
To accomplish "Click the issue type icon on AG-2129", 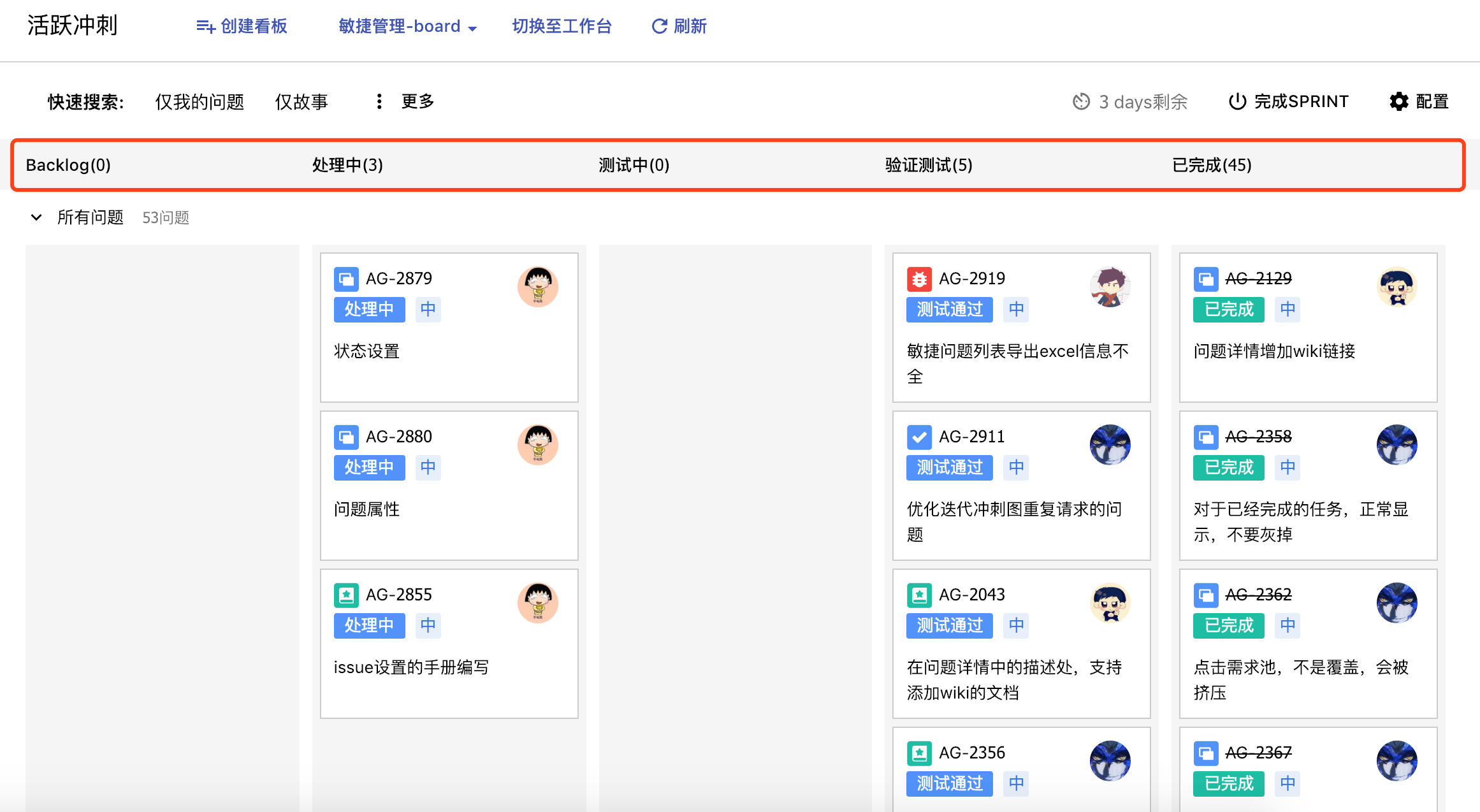I will [1206, 279].
